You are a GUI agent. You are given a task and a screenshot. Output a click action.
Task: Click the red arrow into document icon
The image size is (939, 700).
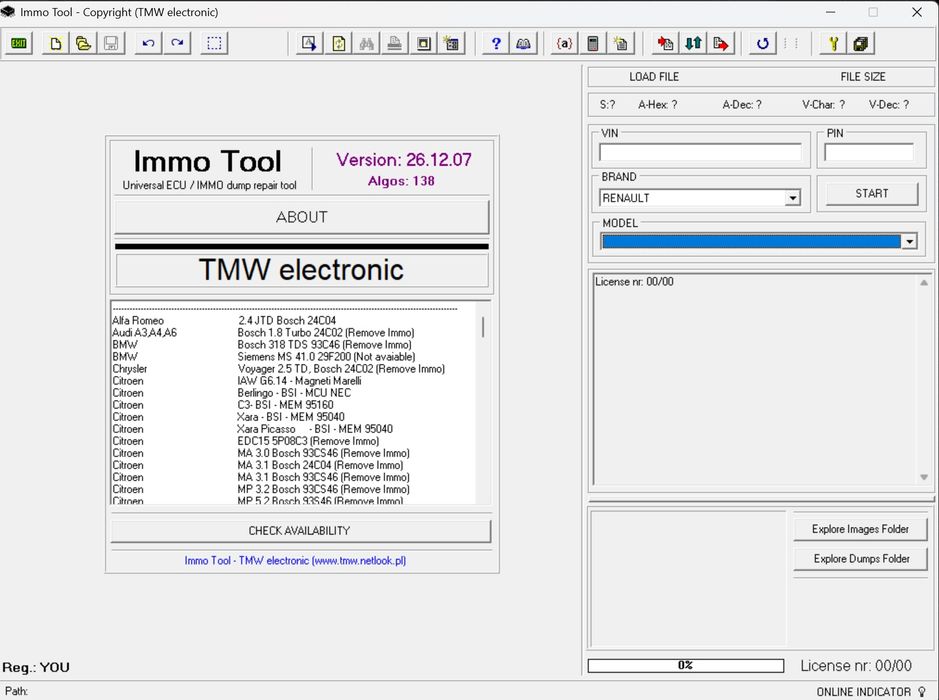click(665, 43)
